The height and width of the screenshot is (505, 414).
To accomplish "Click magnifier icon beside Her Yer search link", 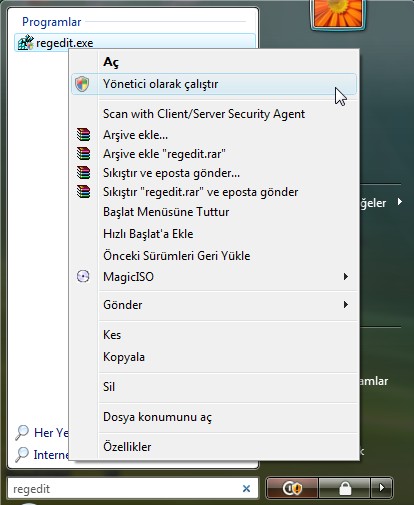I will [x=22, y=433].
